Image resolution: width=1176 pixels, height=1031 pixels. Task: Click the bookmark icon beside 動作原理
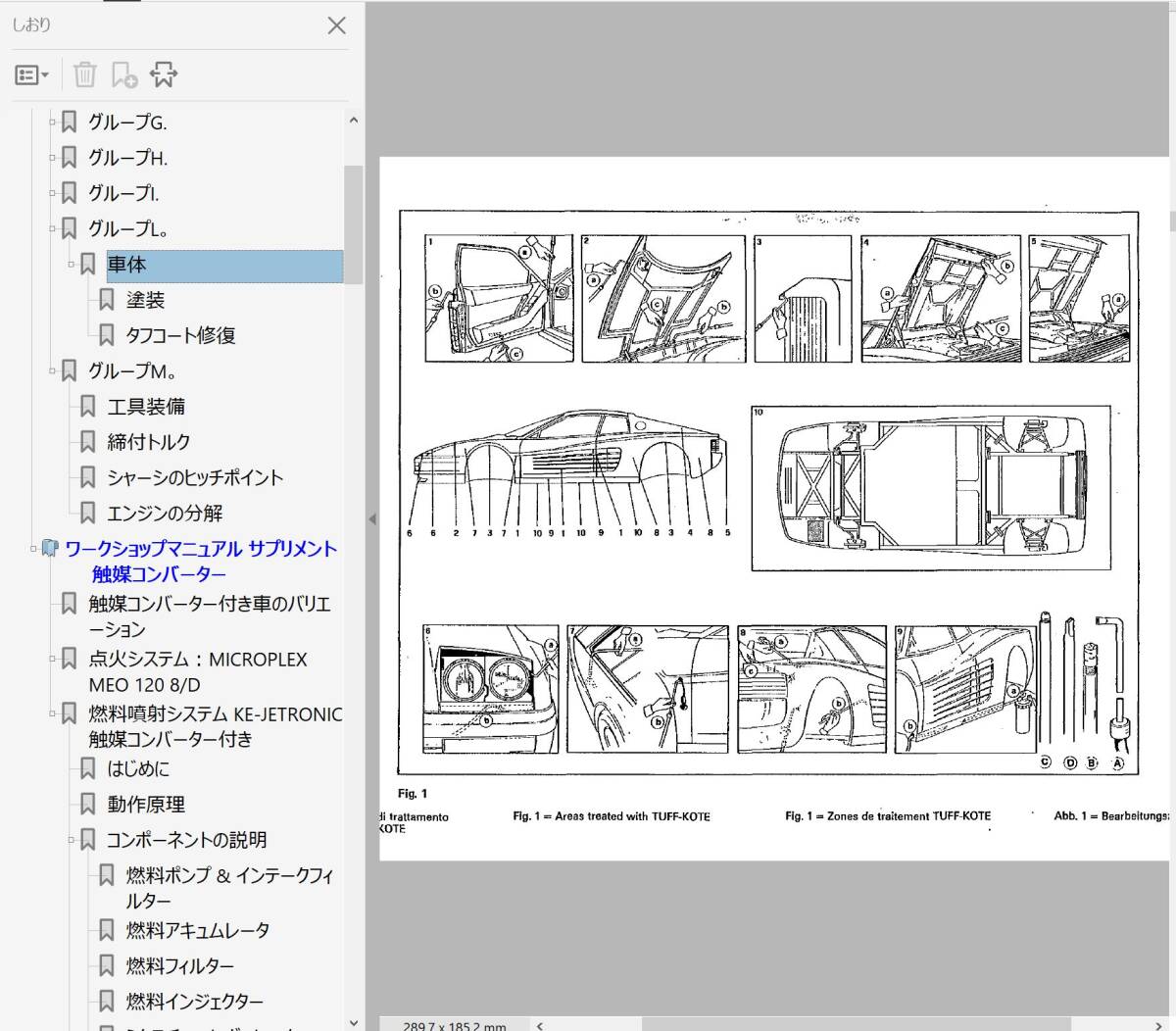88,805
